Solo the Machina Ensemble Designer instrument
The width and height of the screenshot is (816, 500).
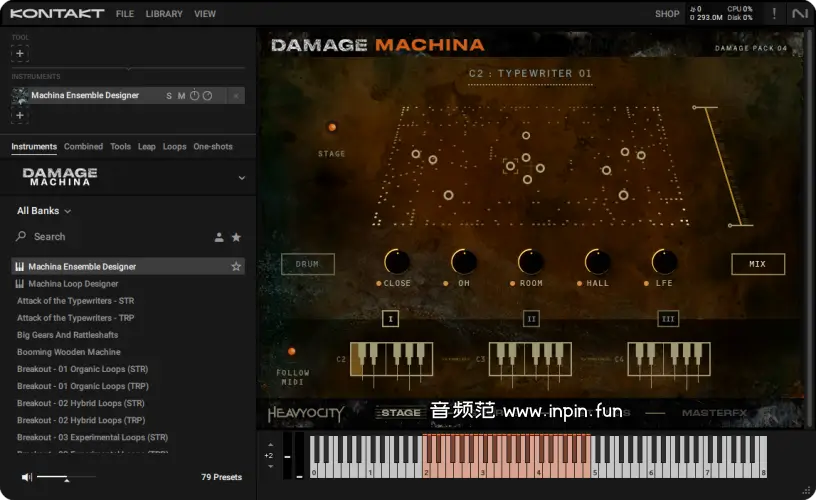tap(169, 96)
